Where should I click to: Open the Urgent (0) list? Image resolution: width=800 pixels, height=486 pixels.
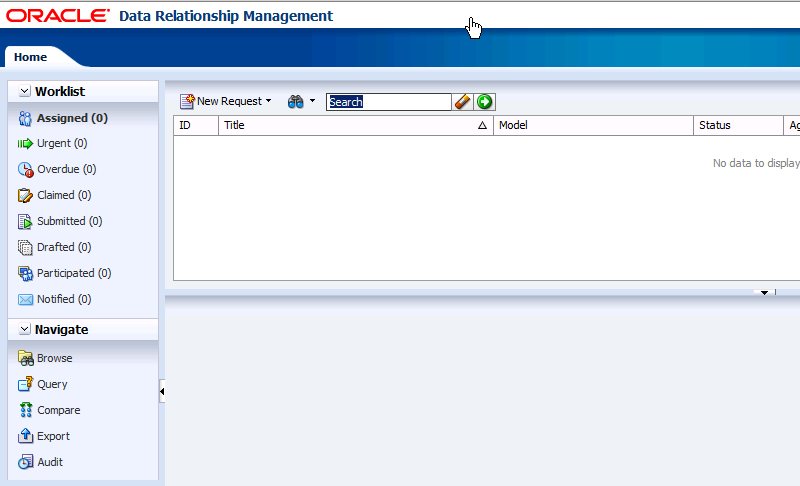[x=62, y=144]
